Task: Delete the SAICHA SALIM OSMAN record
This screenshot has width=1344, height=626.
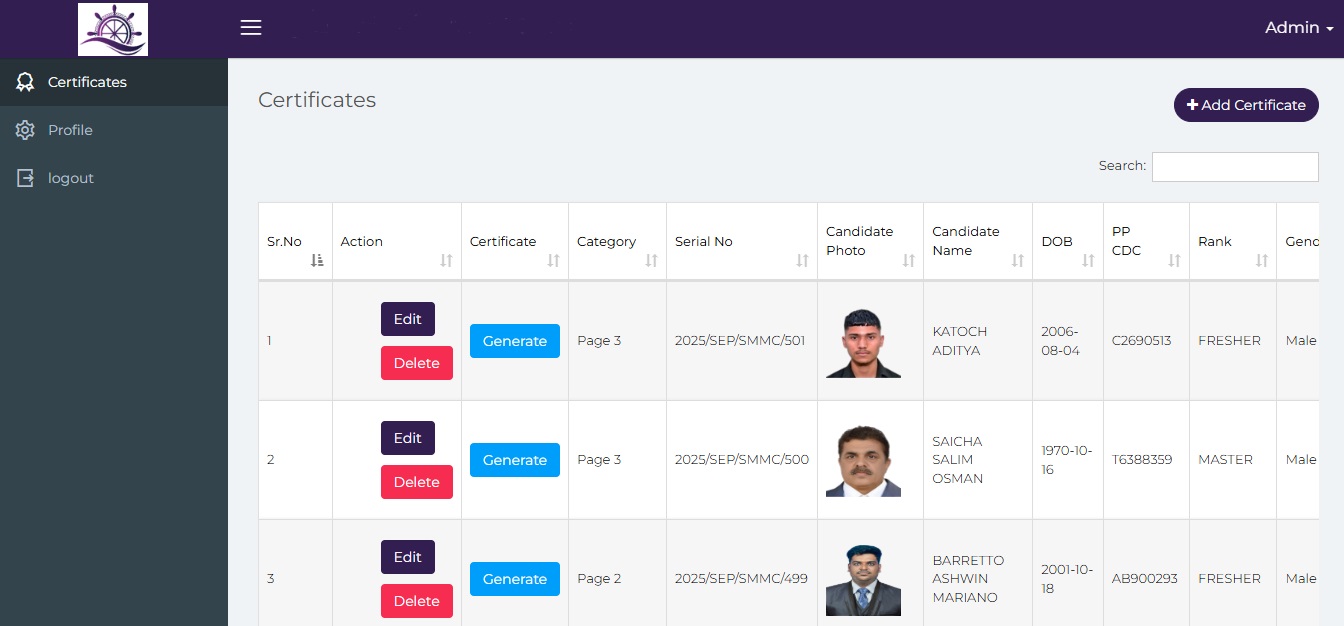Action: tap(416, 482)
